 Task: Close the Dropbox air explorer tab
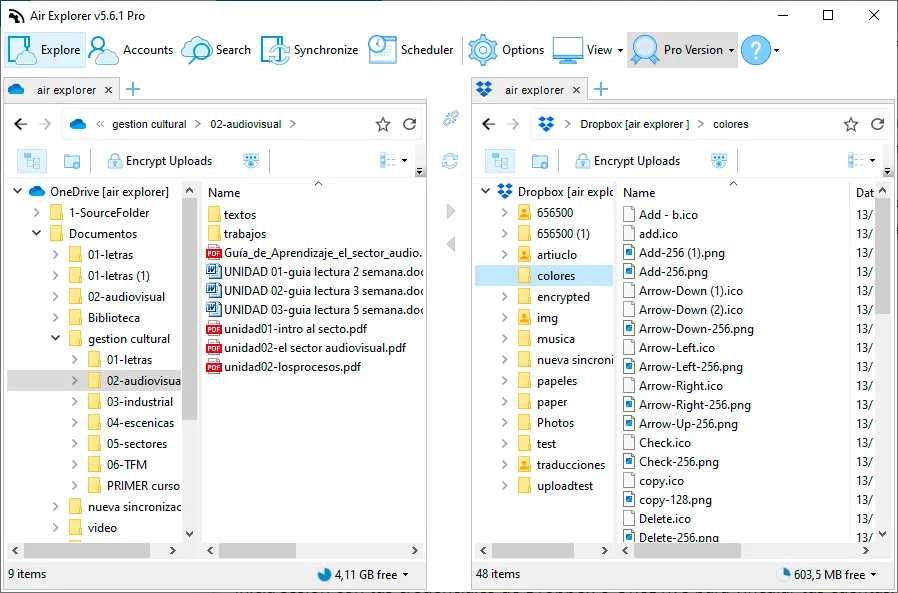(576, 90)
